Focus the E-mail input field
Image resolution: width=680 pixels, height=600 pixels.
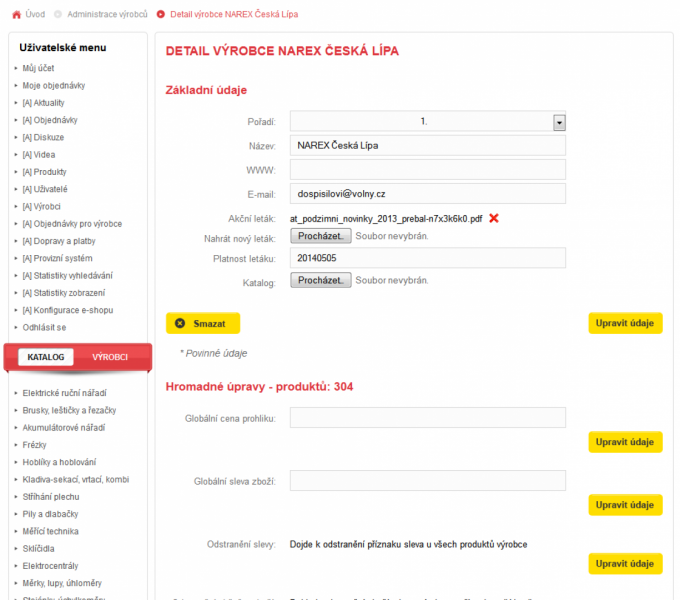[428, 194]
